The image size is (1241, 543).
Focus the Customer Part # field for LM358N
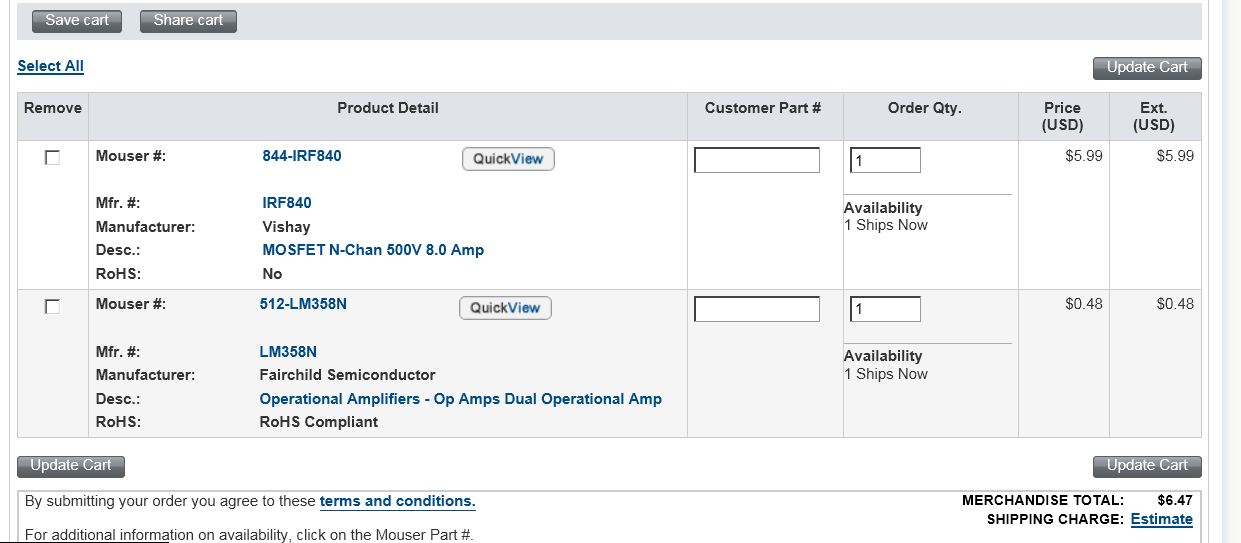click(757, 309)
